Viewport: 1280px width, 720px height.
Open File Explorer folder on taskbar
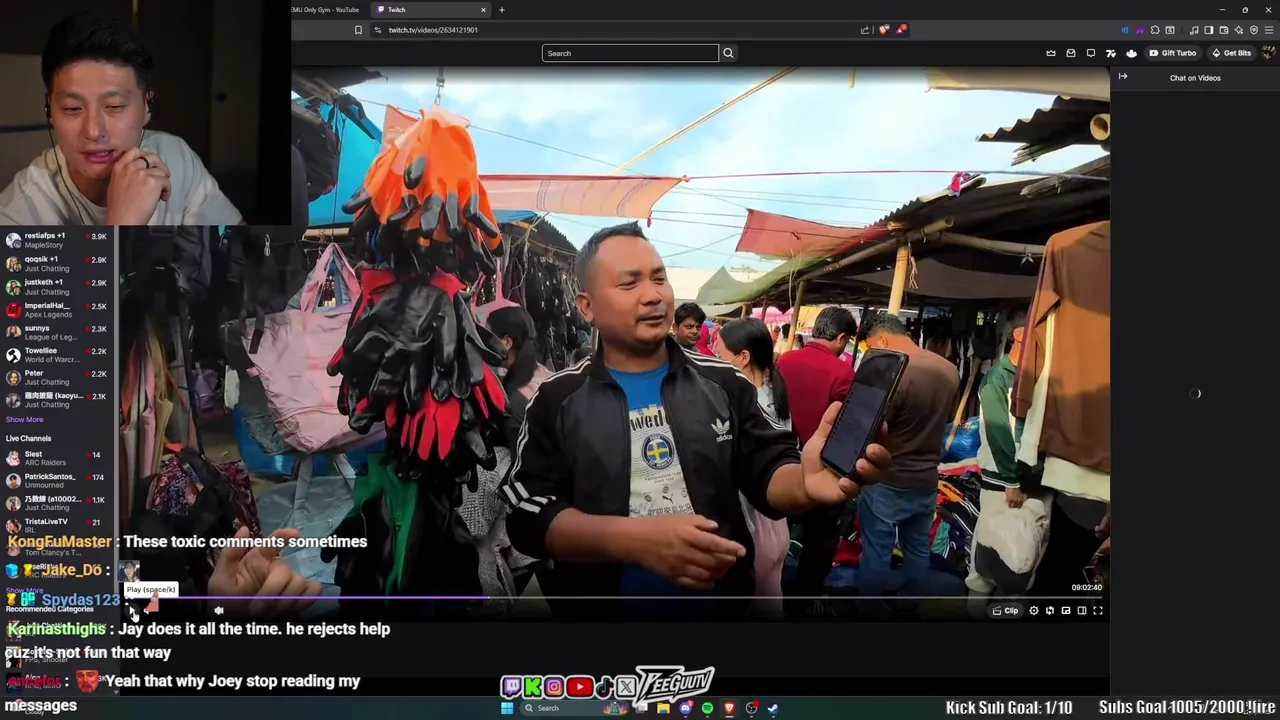(x=663, y=708)
